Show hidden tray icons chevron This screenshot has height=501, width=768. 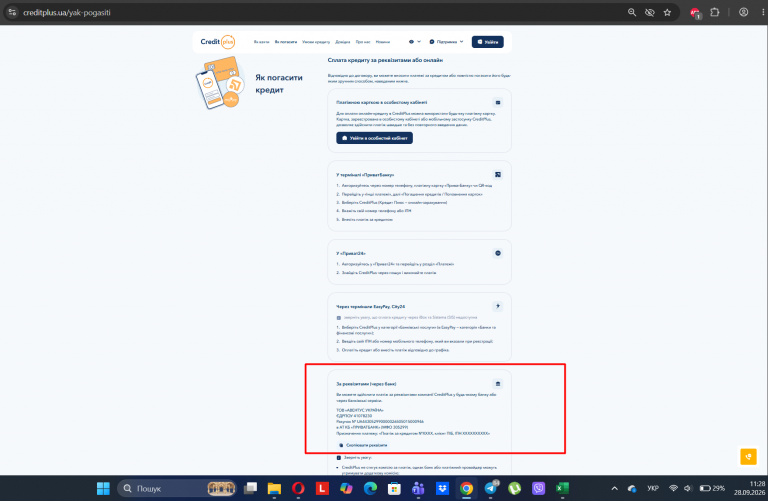point(614,488)
